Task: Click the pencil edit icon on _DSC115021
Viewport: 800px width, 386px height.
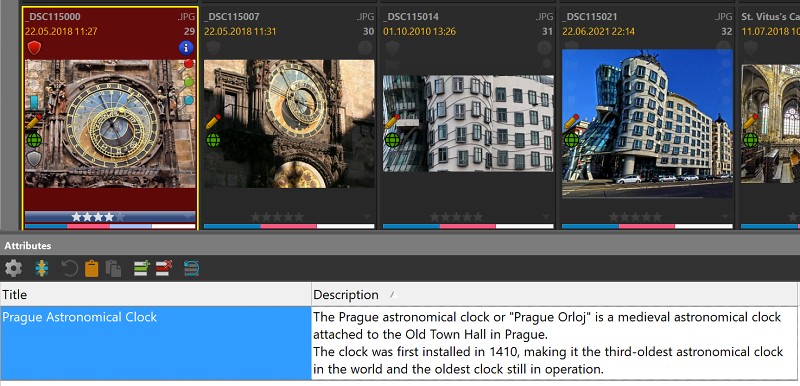Action: tap(571, 121)
